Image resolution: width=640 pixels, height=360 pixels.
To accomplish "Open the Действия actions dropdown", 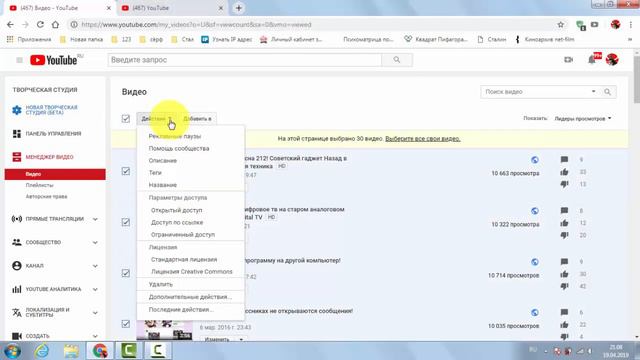I will pyautogui.click(x=156, y=118).
